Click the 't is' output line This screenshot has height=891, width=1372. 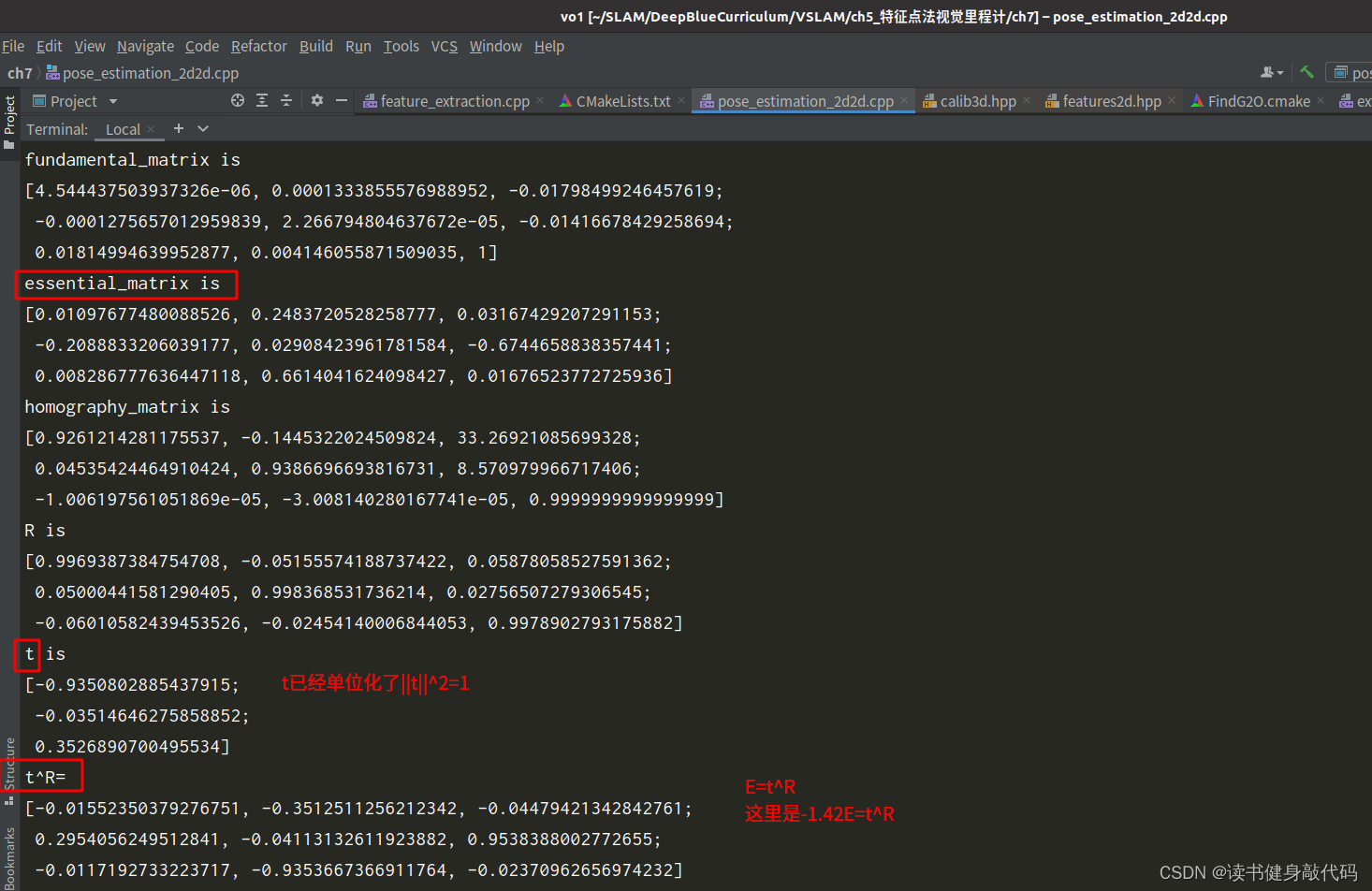coord(45,654)
